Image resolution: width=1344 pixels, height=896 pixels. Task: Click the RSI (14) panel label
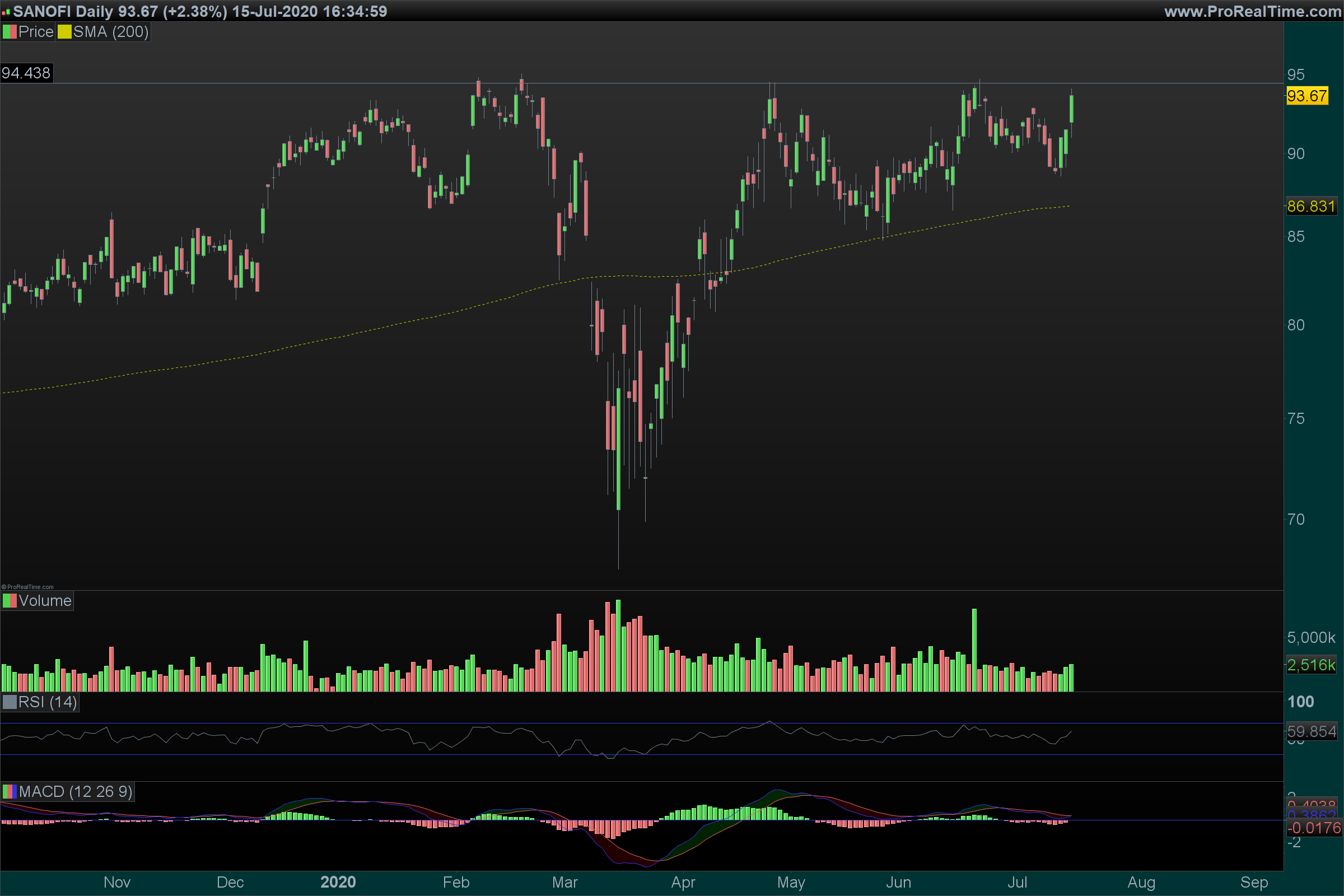coord(48,702)
